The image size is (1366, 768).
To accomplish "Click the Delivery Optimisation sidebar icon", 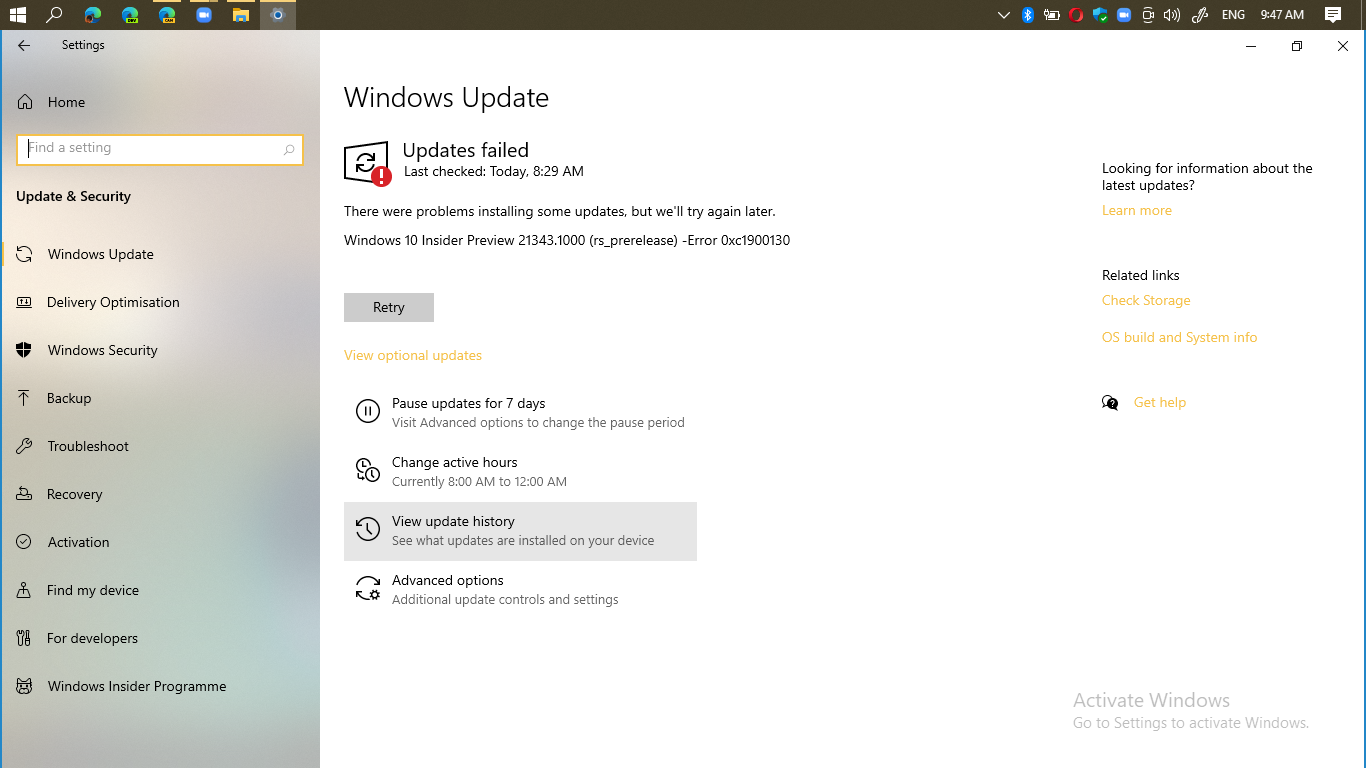I will (x=25, y=302).
